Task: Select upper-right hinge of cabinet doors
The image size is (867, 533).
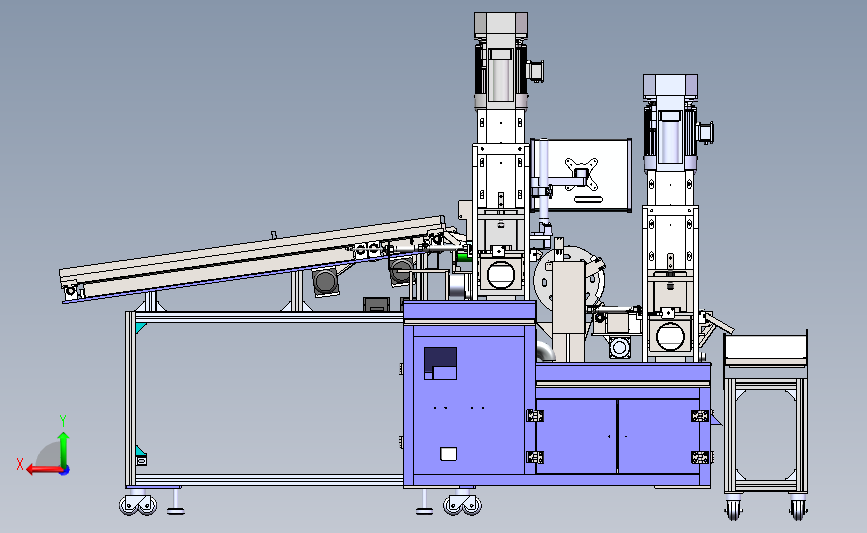Action: point(700,416)
